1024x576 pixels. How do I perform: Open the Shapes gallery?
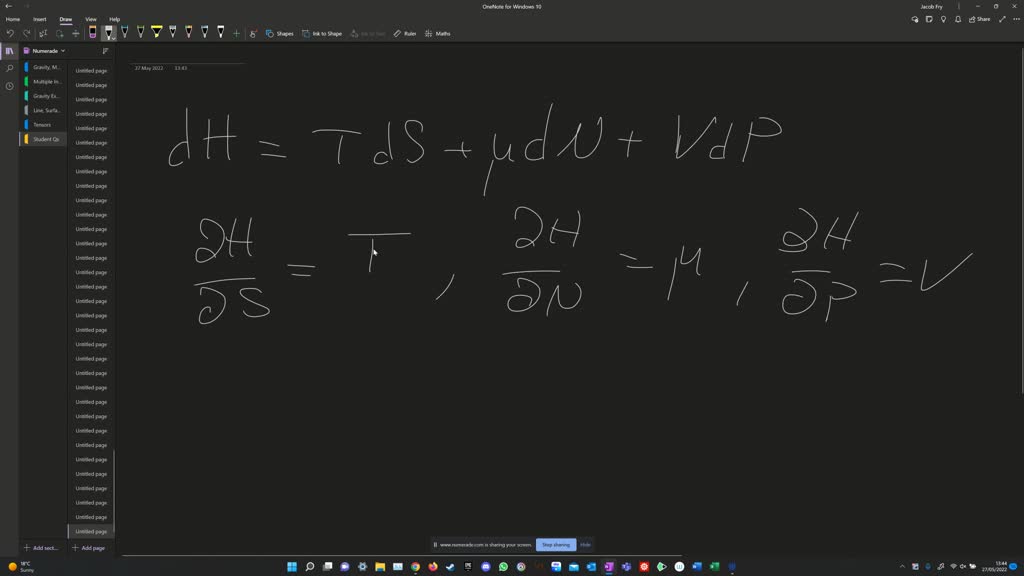(282, 33)
